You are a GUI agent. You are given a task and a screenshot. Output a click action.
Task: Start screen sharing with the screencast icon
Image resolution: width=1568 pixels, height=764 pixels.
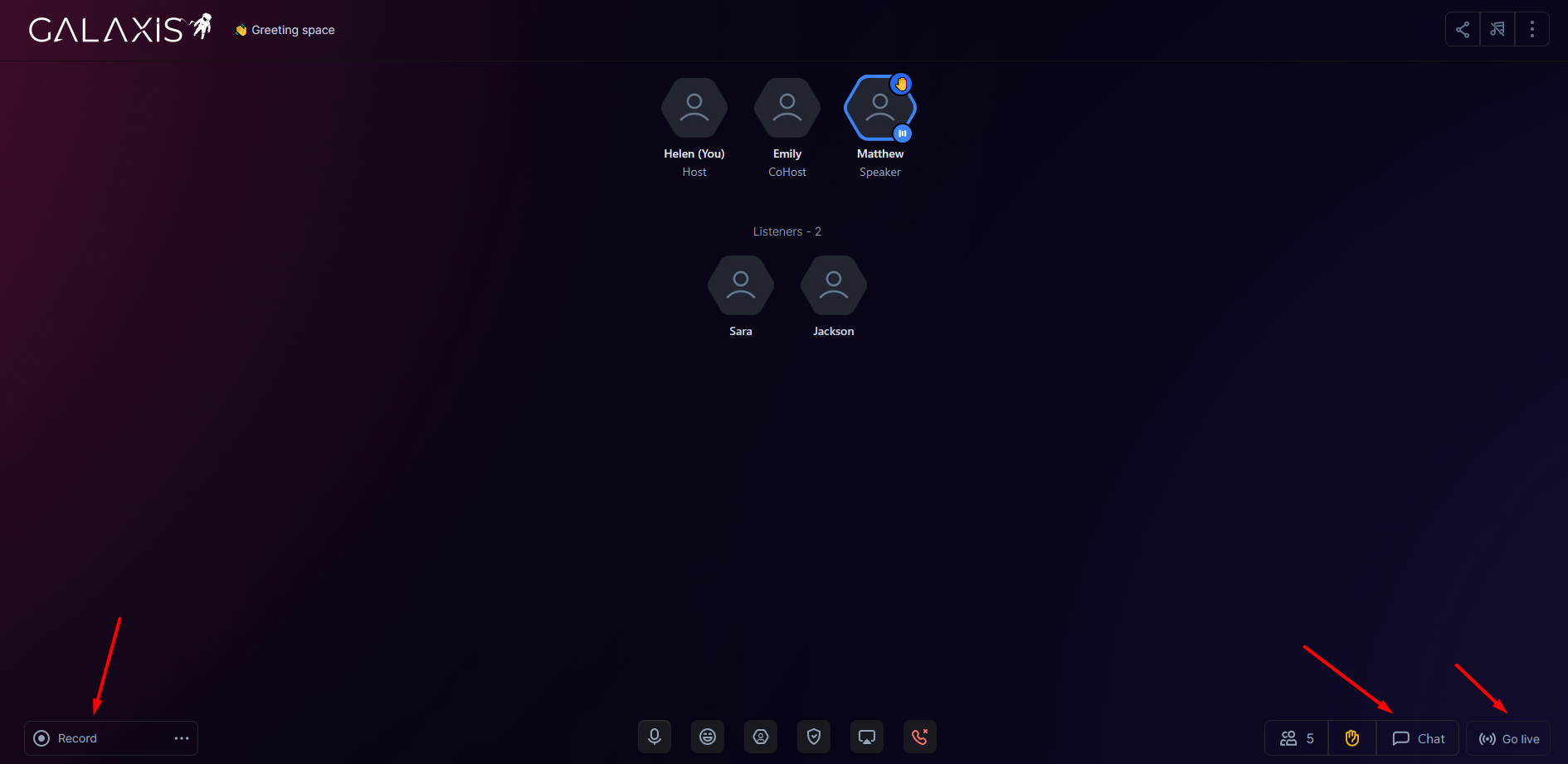[867, 737]
